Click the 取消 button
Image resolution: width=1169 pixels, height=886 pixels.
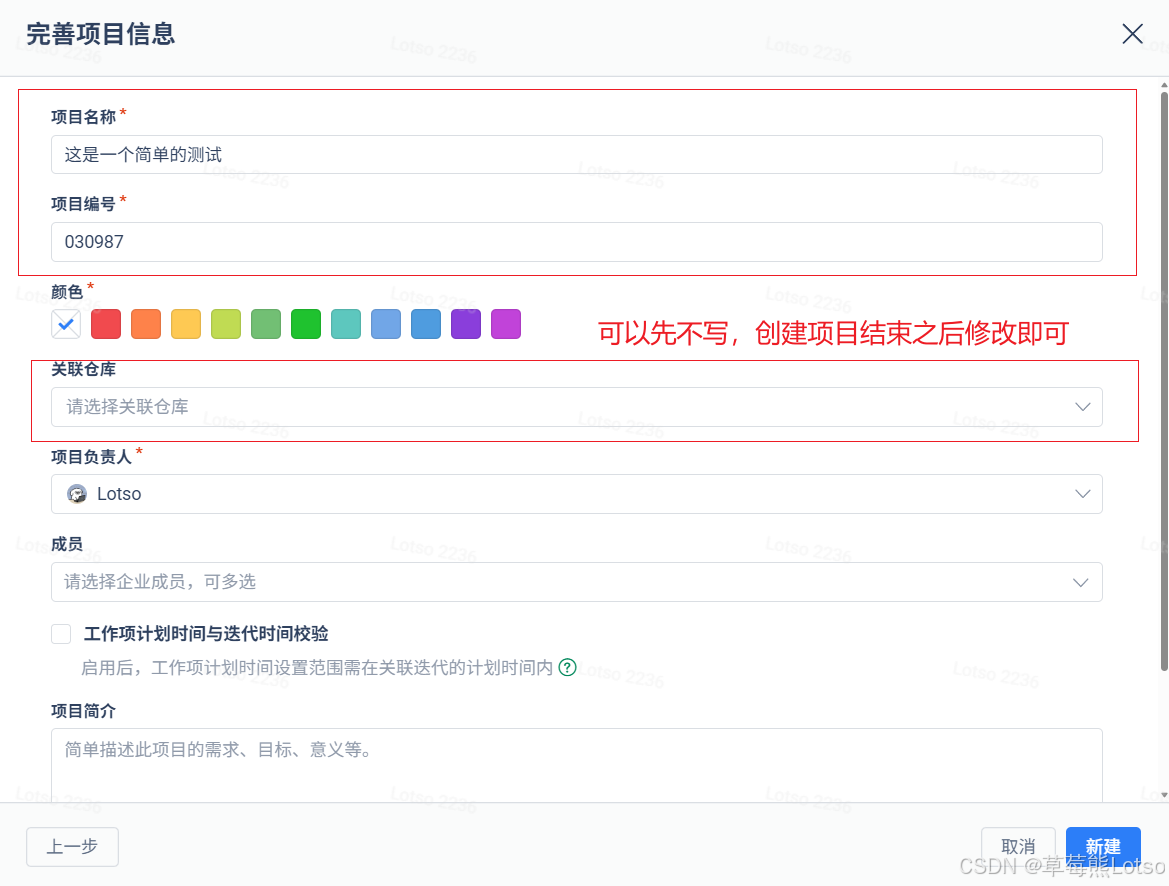[1018, 846]
